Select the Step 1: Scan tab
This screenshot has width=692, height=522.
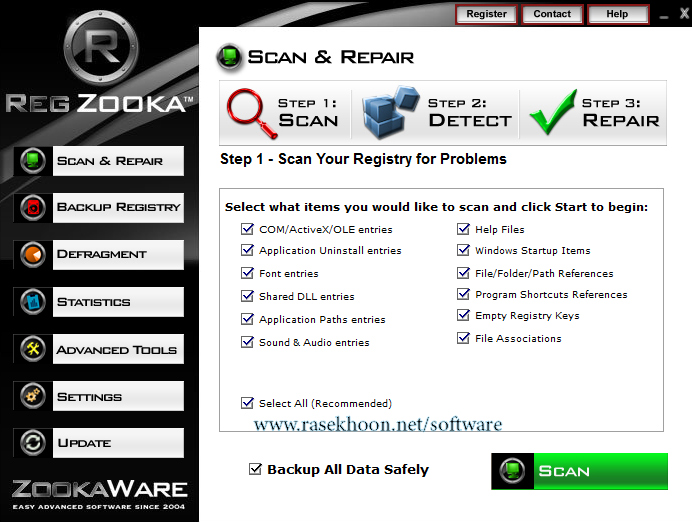(285, 113)
